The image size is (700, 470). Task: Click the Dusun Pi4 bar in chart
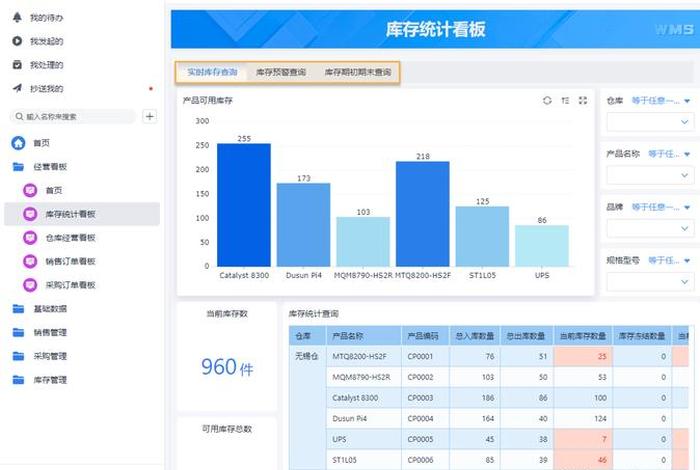pos(304,225)
